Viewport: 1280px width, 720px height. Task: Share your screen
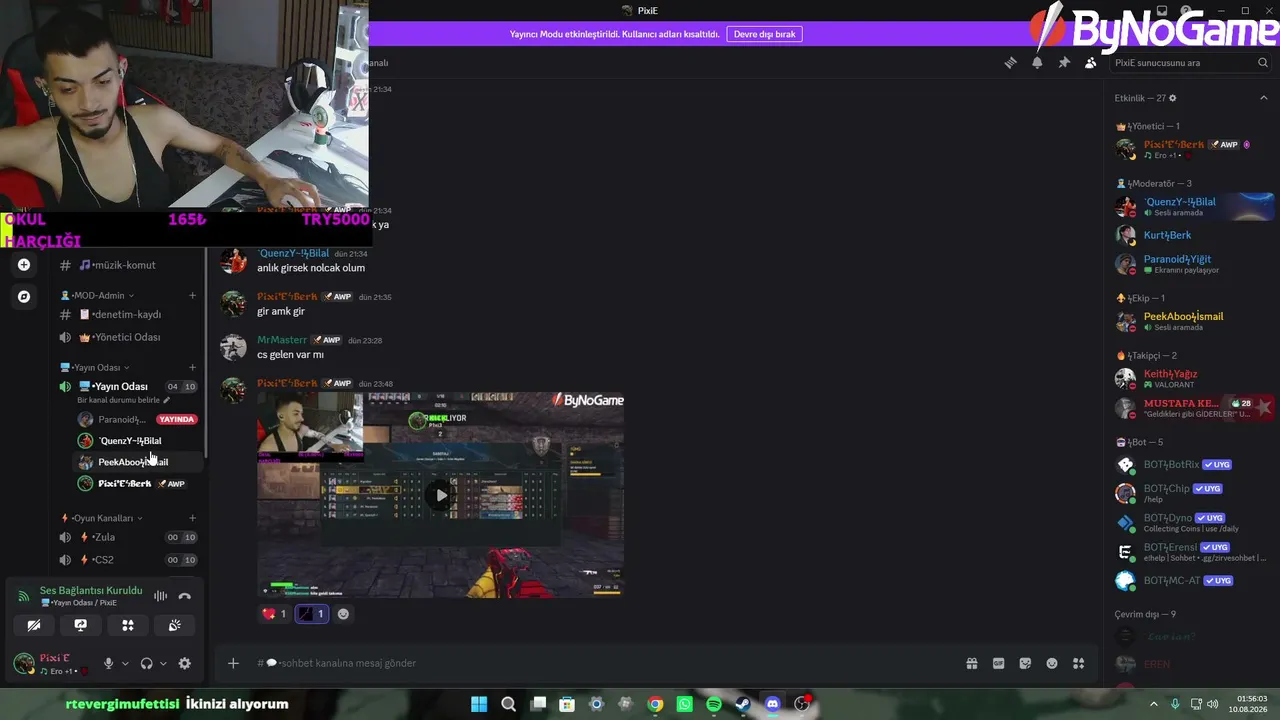81,625
